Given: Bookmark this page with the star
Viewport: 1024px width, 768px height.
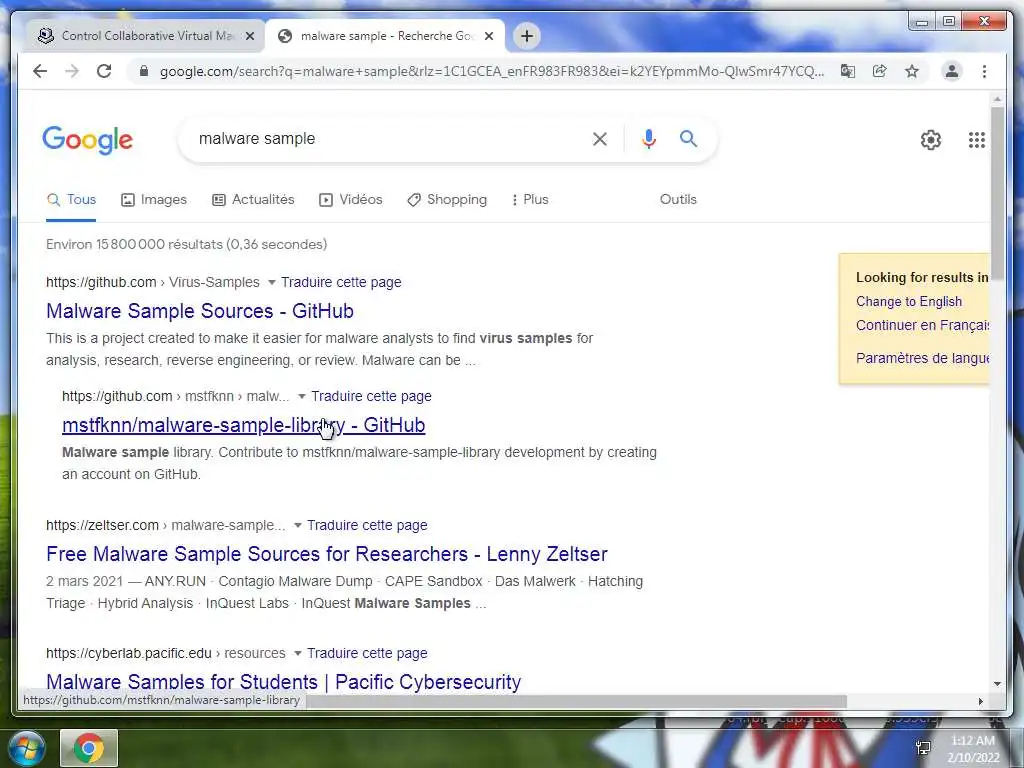Looking at the screenshot, I should [912, 71].
